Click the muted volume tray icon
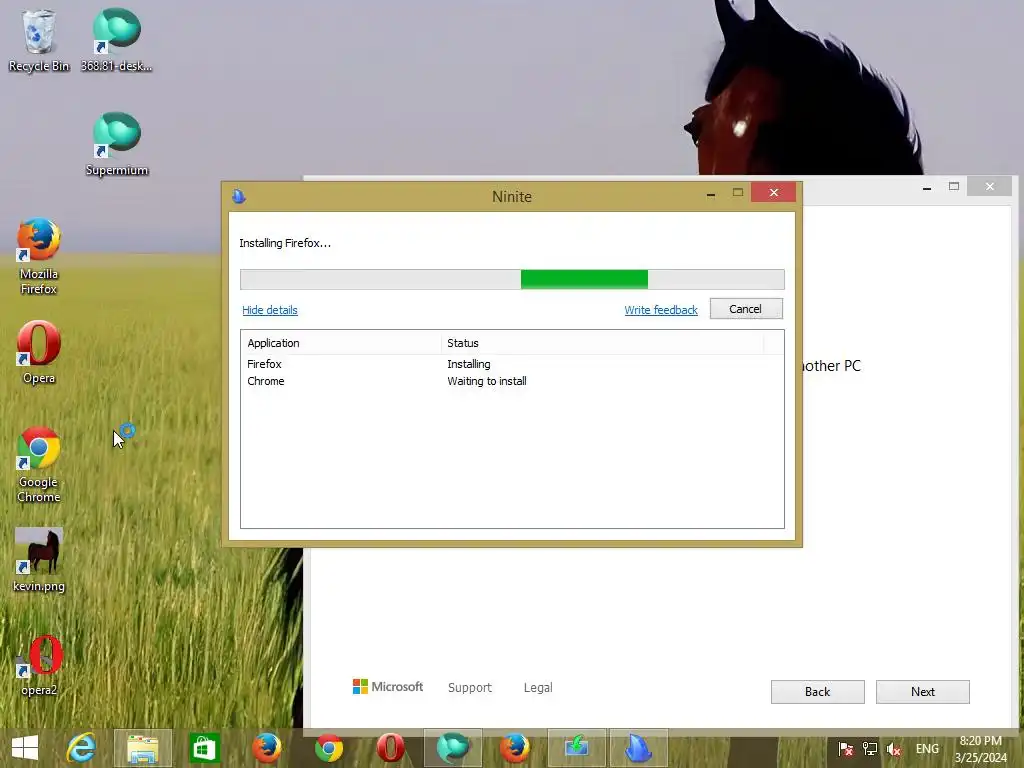 (x=893, y=749)
